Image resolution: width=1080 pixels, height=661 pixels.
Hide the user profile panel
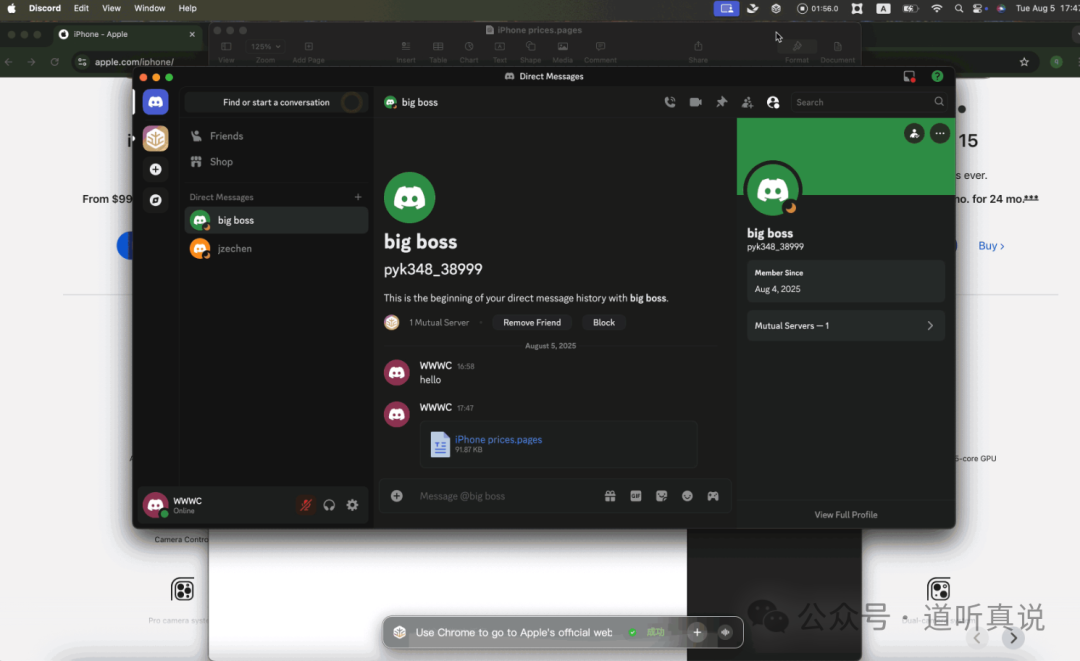(x=773, y=102)
